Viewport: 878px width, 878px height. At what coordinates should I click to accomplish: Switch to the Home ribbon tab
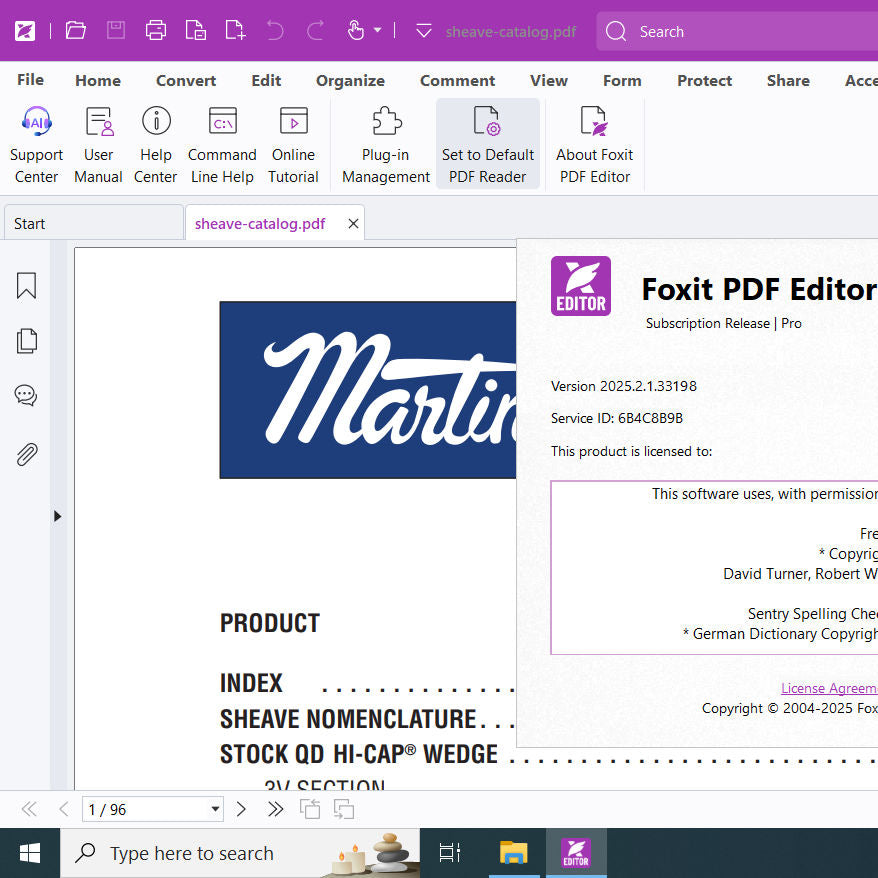98,81
